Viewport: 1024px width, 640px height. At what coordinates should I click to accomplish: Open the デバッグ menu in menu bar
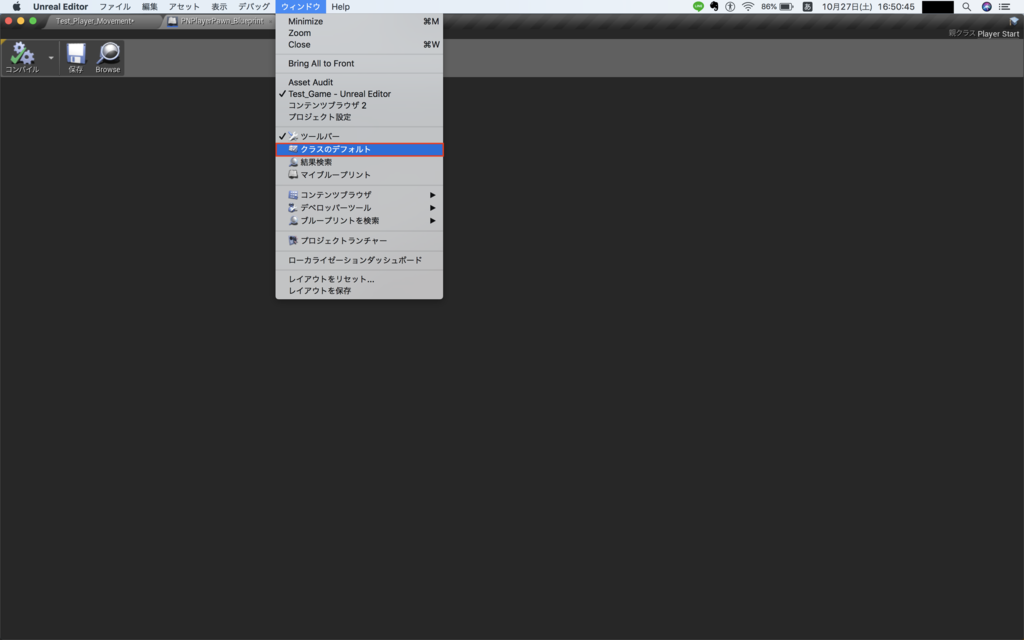[254, 7]
